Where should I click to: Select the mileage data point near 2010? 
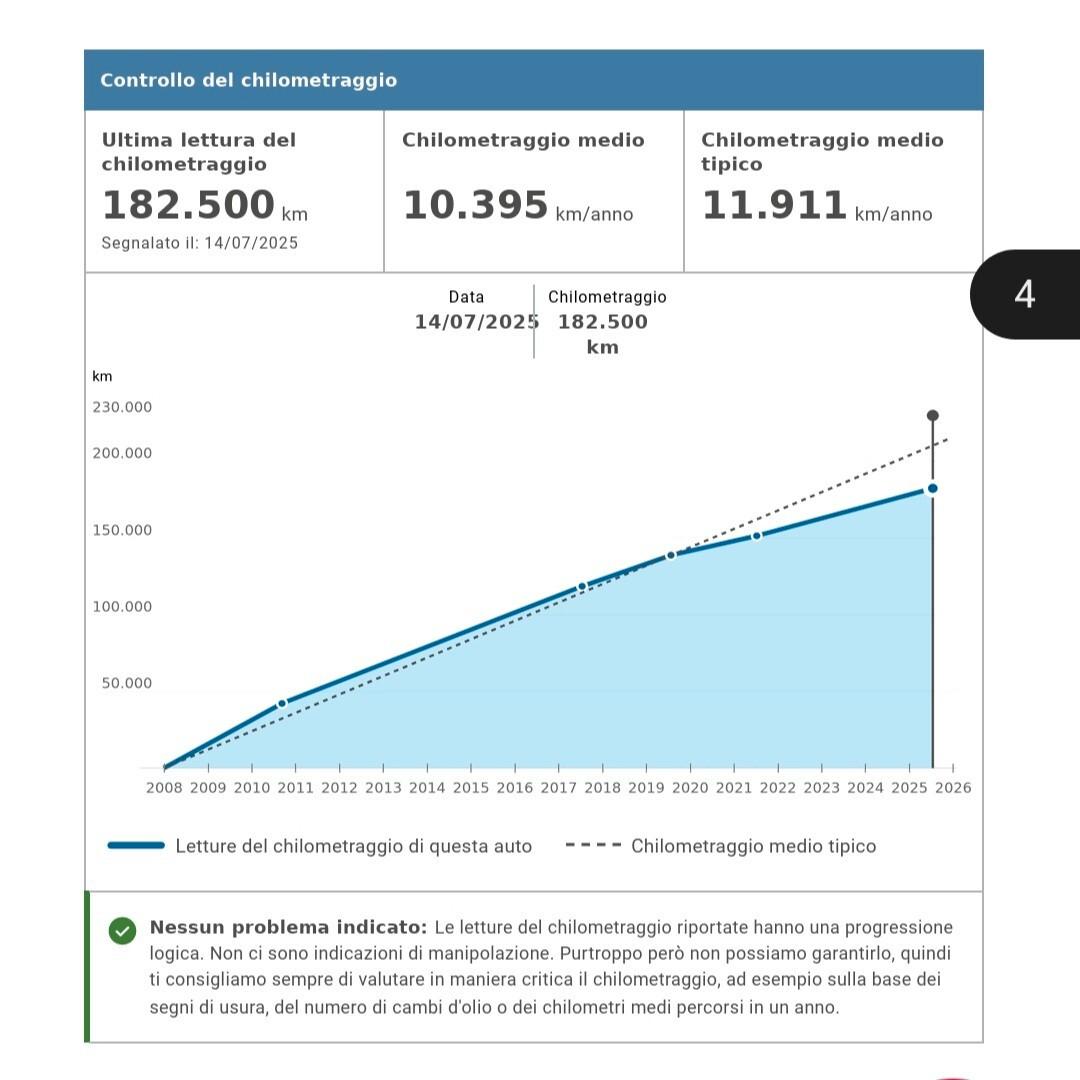282,704
